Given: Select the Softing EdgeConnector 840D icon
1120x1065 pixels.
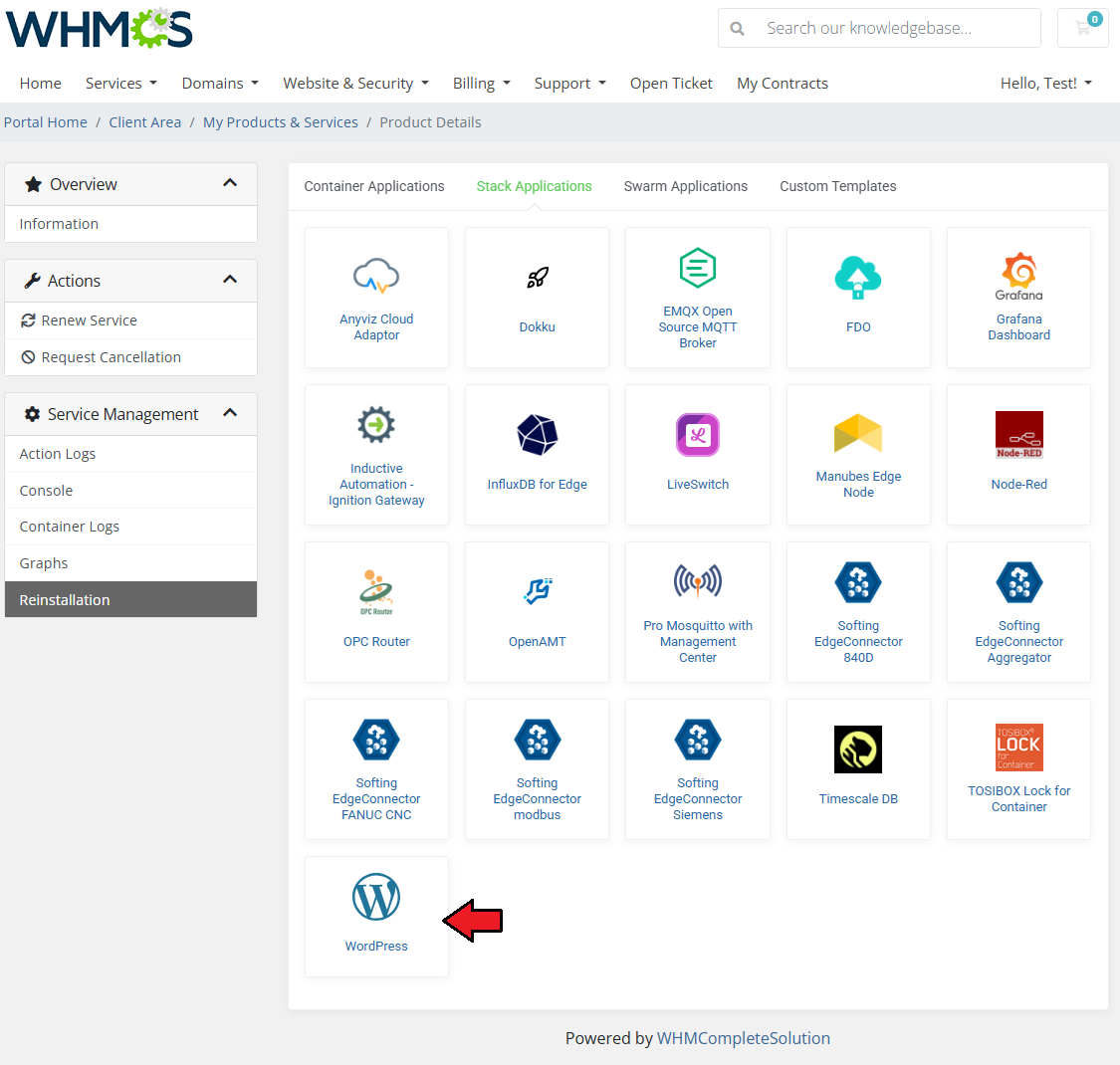Looking at the screenshot, I should coord(858,582).
